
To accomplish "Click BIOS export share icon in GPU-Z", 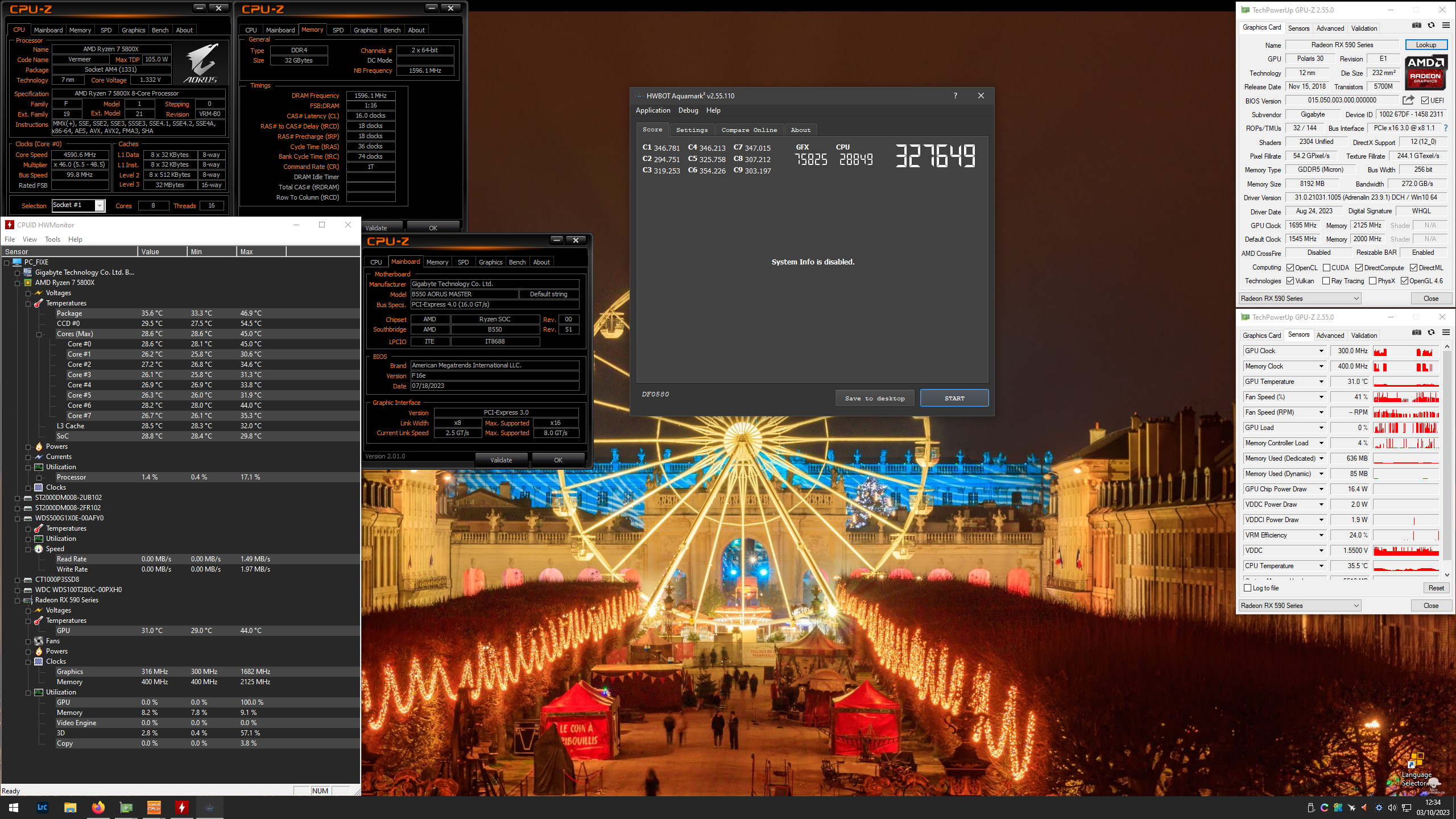I will (x=1408, y=101).
